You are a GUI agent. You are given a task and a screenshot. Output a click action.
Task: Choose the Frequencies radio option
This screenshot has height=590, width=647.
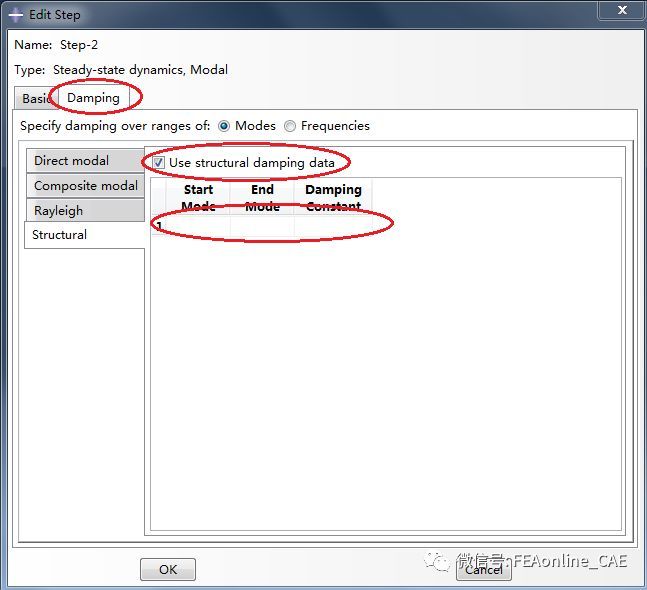[x=290, y=126]
